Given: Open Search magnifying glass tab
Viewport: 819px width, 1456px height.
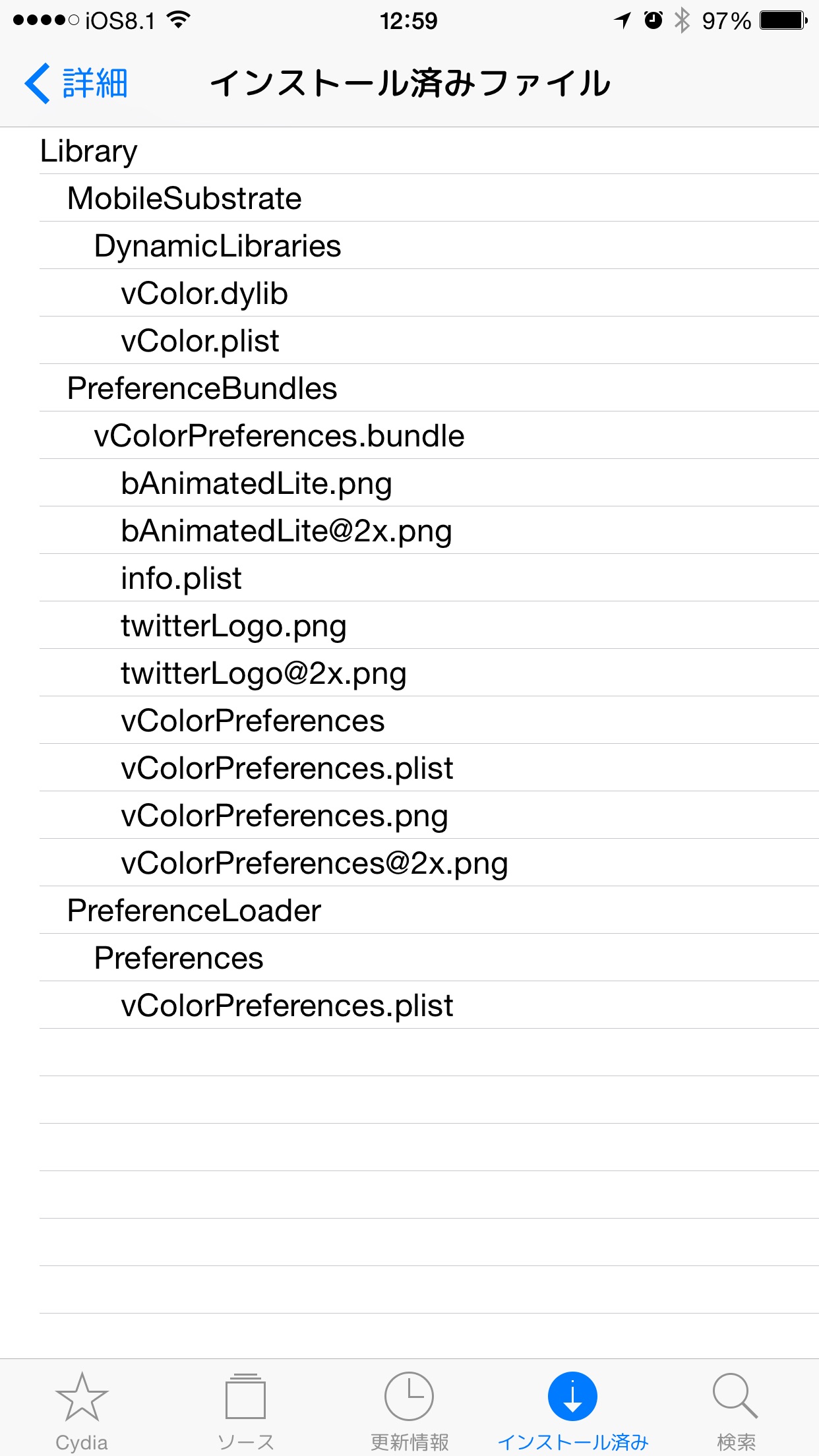Looking at the screenshot, I should 736,1397.
